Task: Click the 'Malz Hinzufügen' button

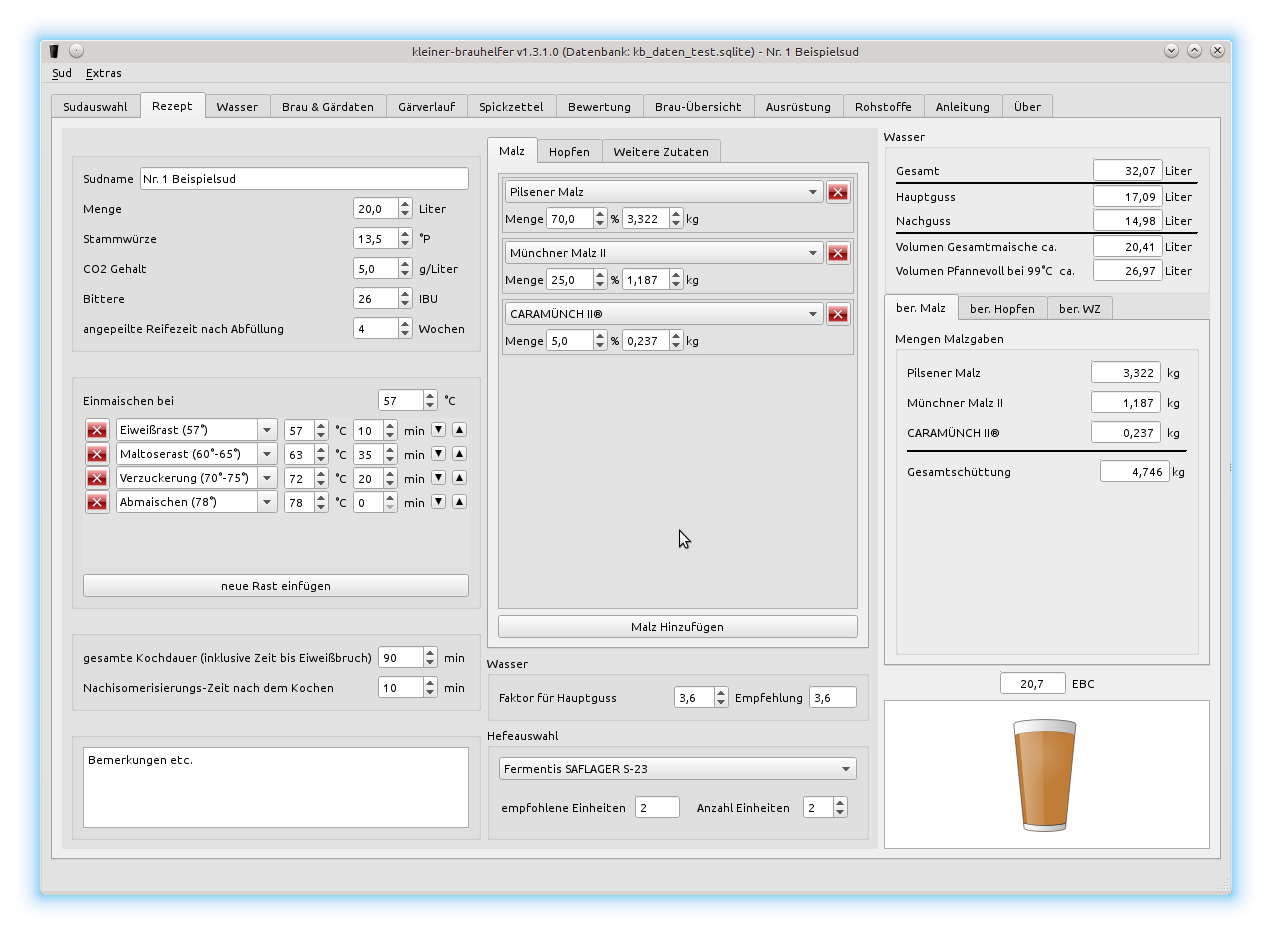Action: tap(677, 627)
